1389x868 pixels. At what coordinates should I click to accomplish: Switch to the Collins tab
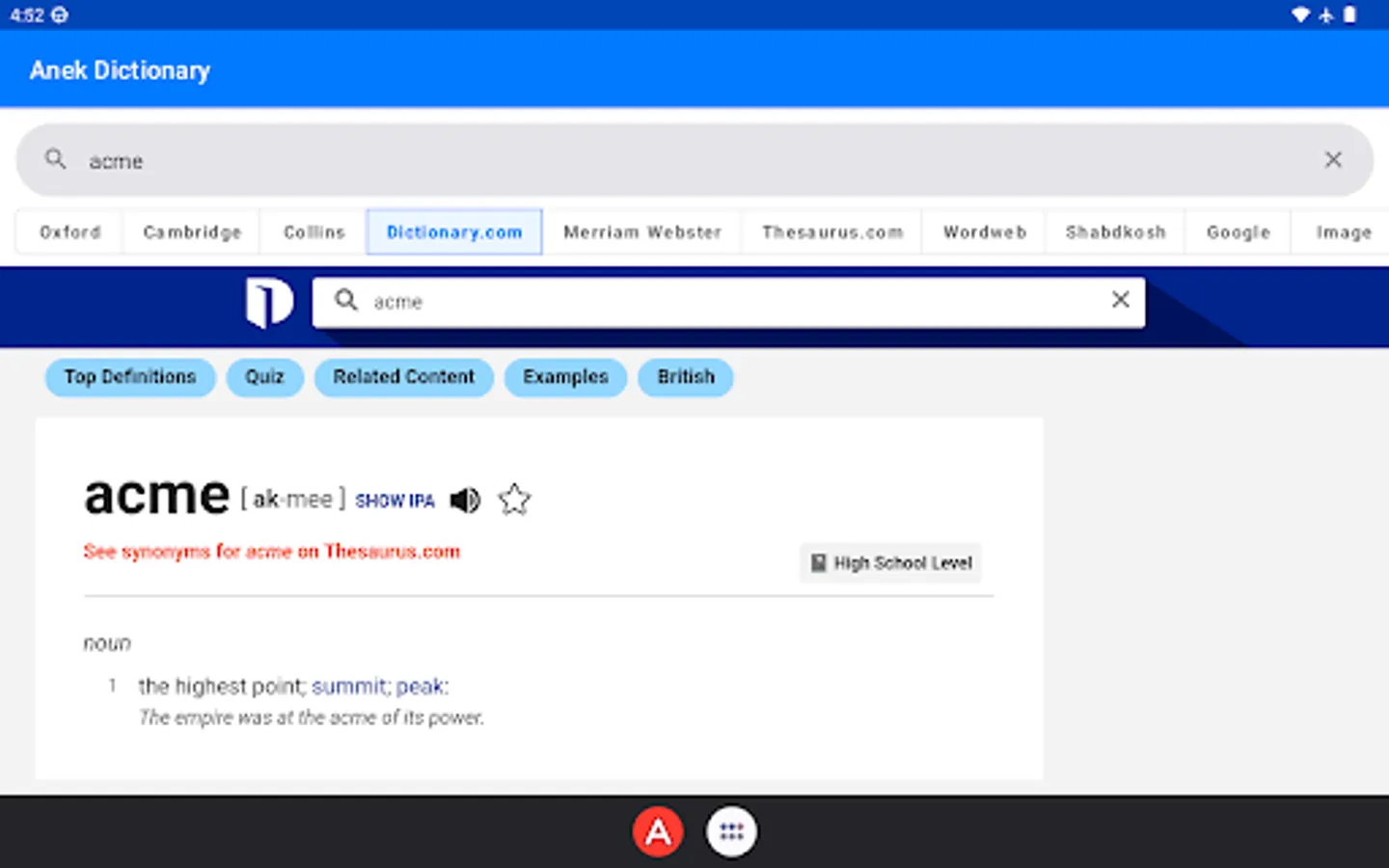tap(314, 232)
